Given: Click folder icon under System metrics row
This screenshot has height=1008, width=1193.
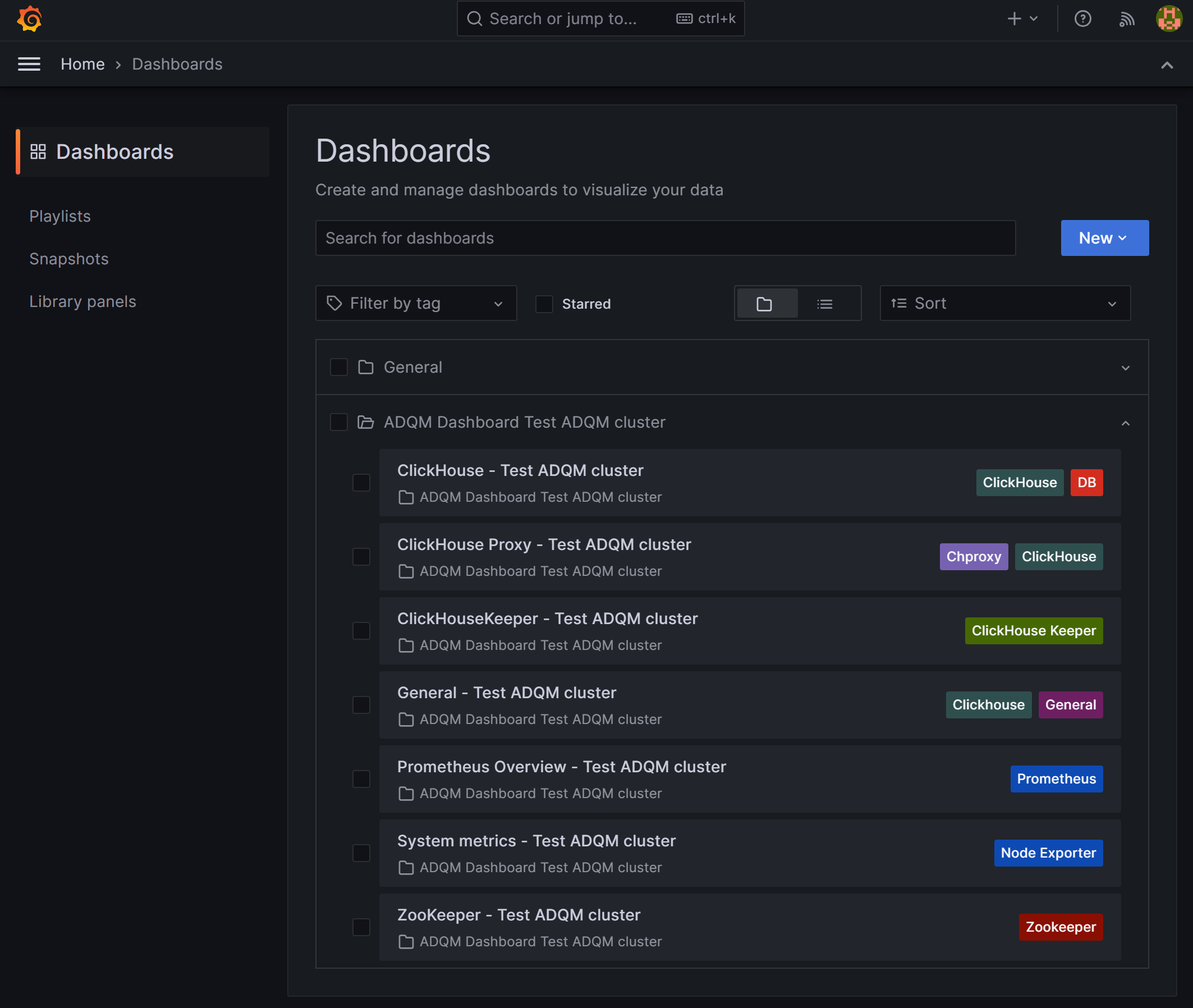Looking at the screenshot, I should click(406, 868).
